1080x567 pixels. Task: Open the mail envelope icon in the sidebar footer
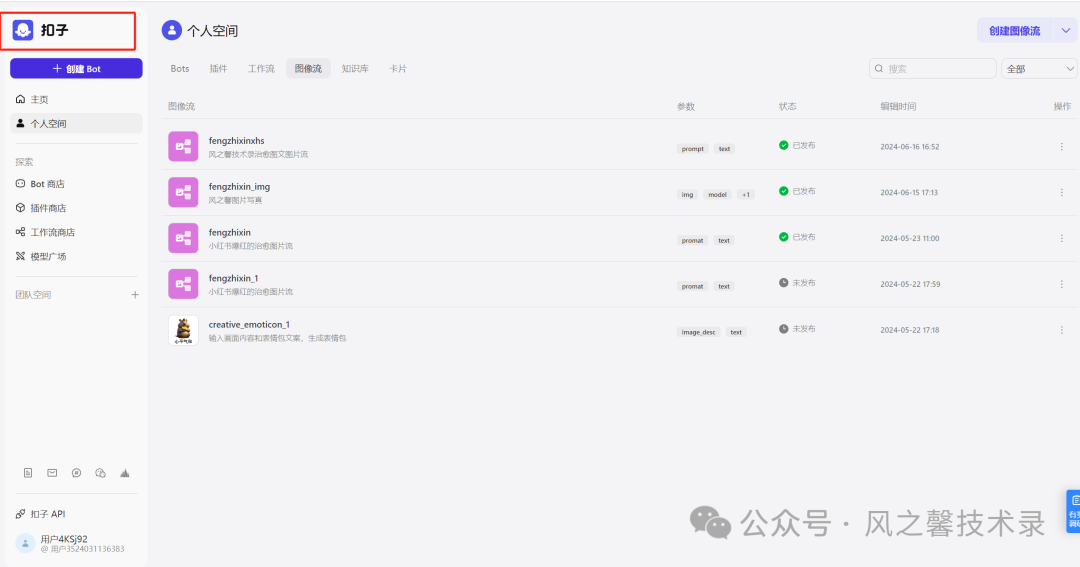[x=52, y=473]
